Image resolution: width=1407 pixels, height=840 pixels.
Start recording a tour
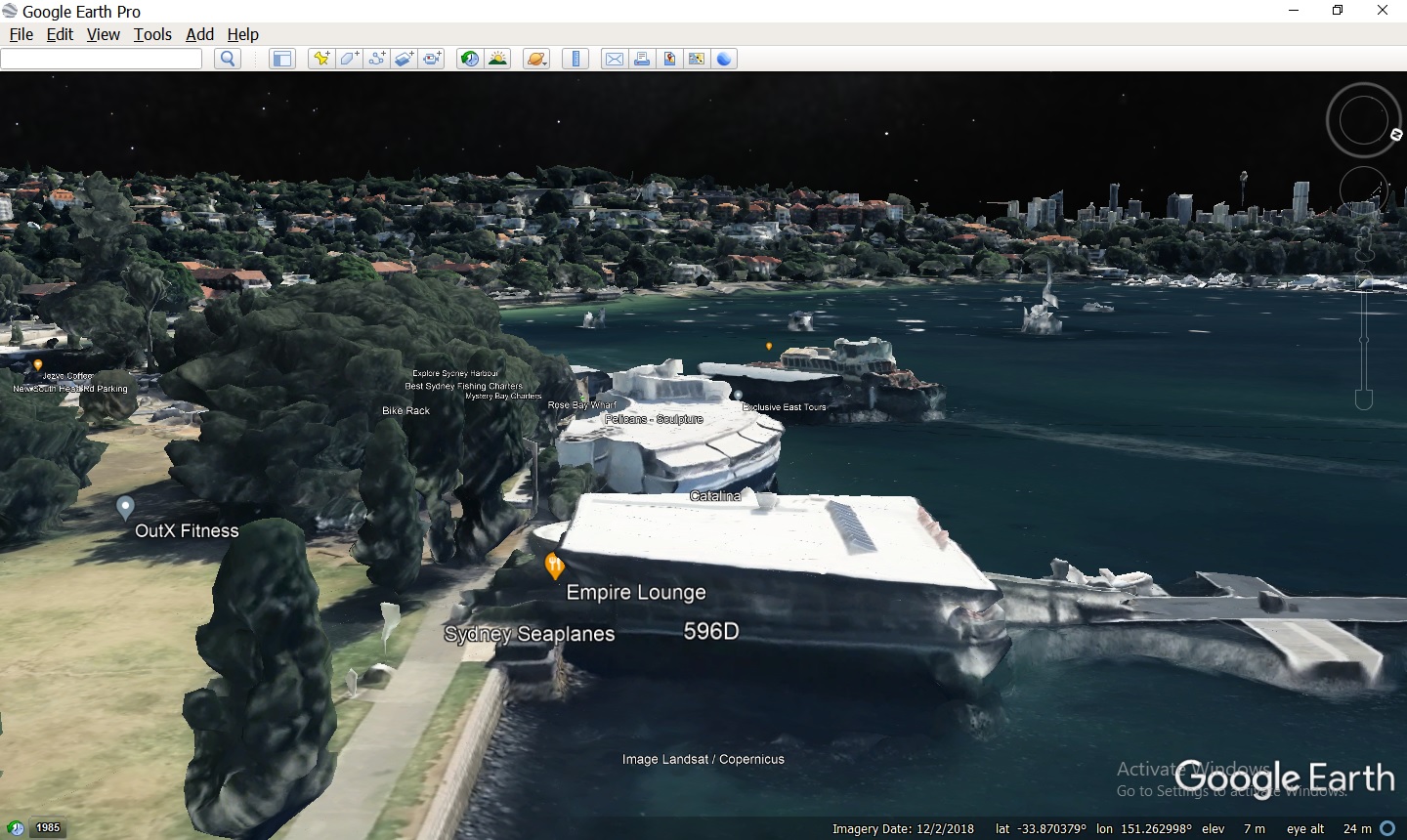(431, 59)
